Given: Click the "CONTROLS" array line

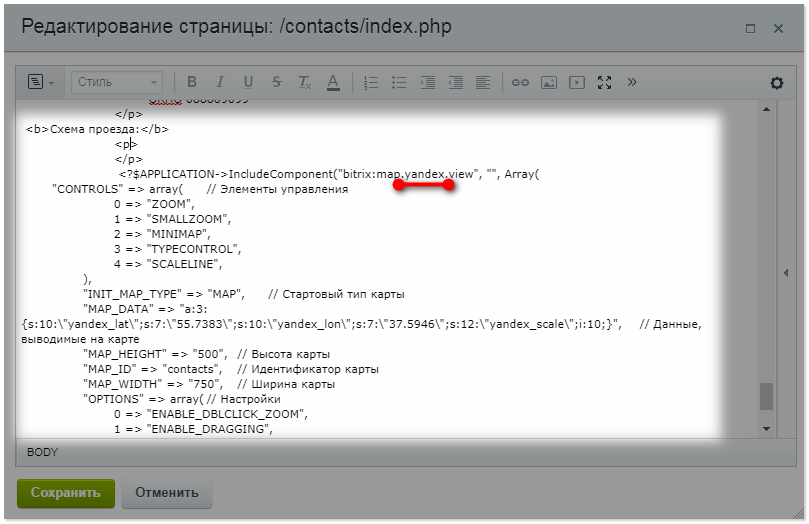Looking at the screenshot, I should pyautogui.click(x=200, y=189).
